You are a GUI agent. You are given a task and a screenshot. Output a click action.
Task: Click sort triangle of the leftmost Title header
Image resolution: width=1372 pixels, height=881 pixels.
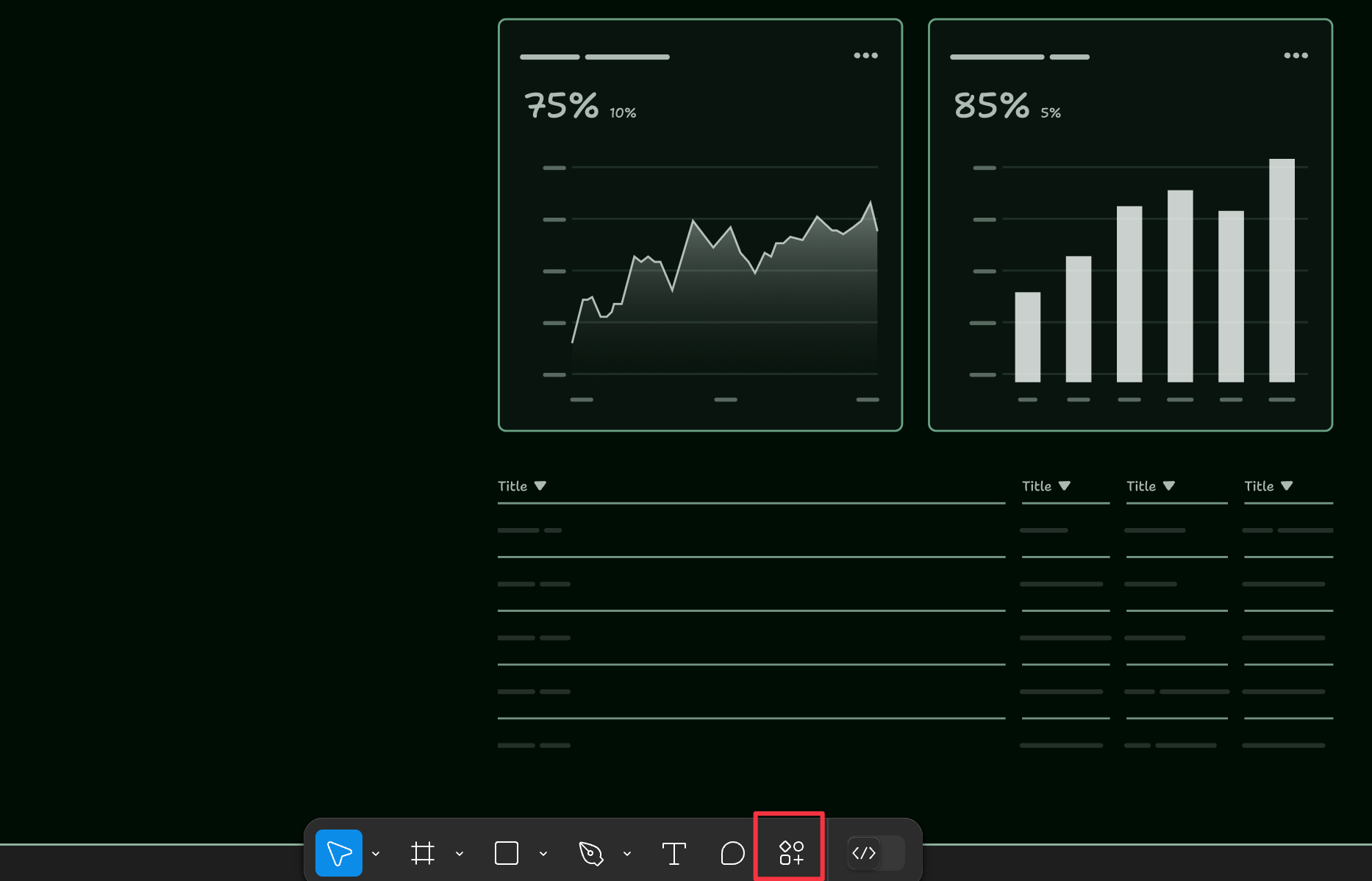pyautogui.click(x=540, y=486)
